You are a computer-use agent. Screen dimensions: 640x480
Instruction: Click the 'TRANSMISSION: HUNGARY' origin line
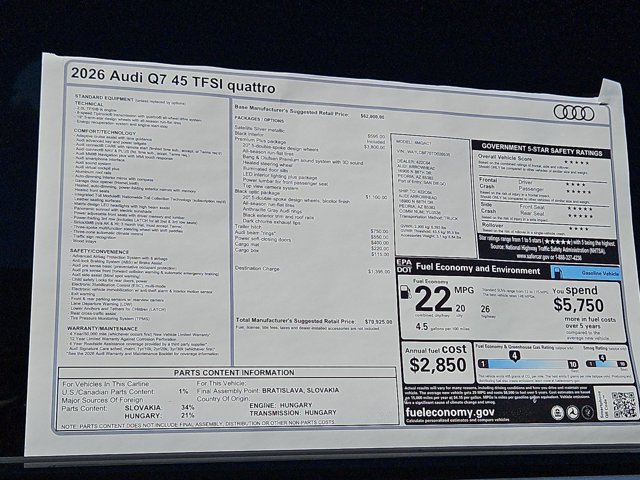293,413
